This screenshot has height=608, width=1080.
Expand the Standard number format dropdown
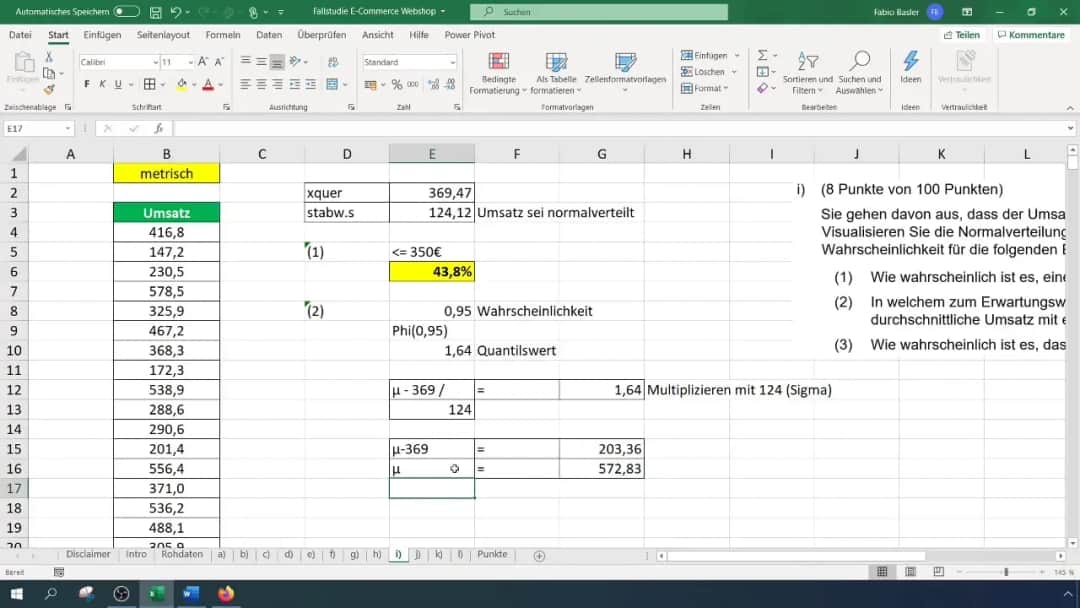coord(453,62)
